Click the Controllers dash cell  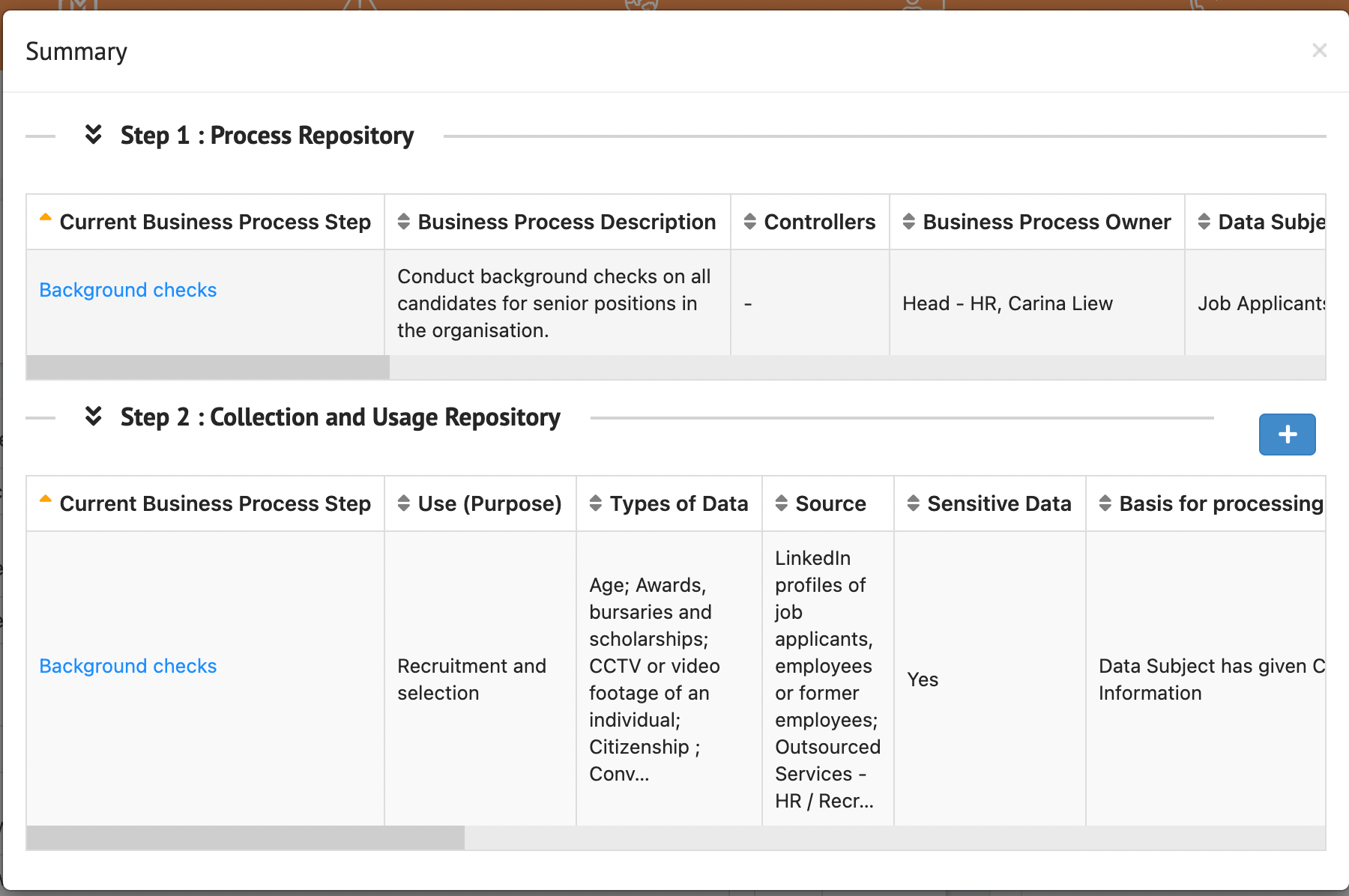[x=809, y=303]
